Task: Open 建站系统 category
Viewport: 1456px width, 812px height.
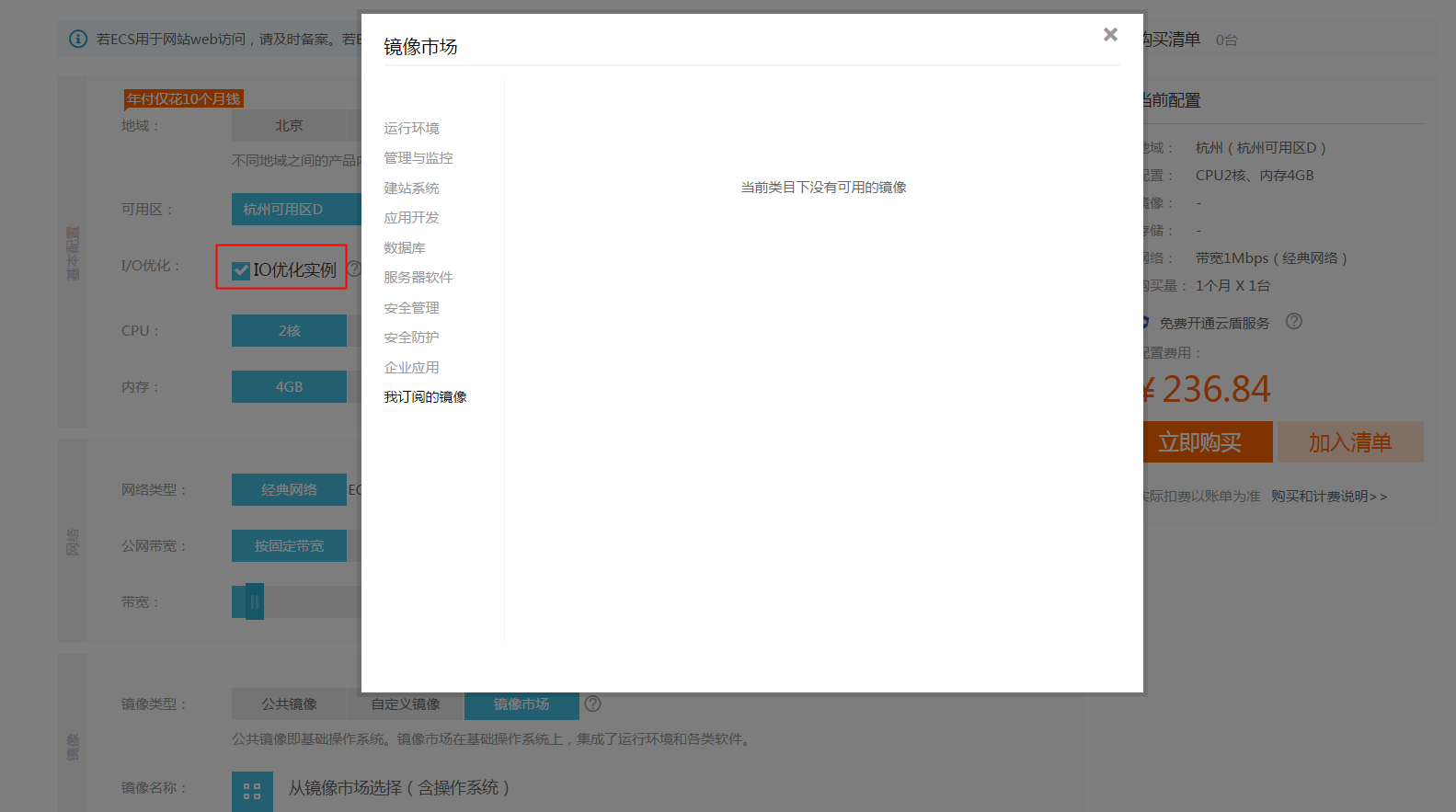Action: [x=411, y=188]
